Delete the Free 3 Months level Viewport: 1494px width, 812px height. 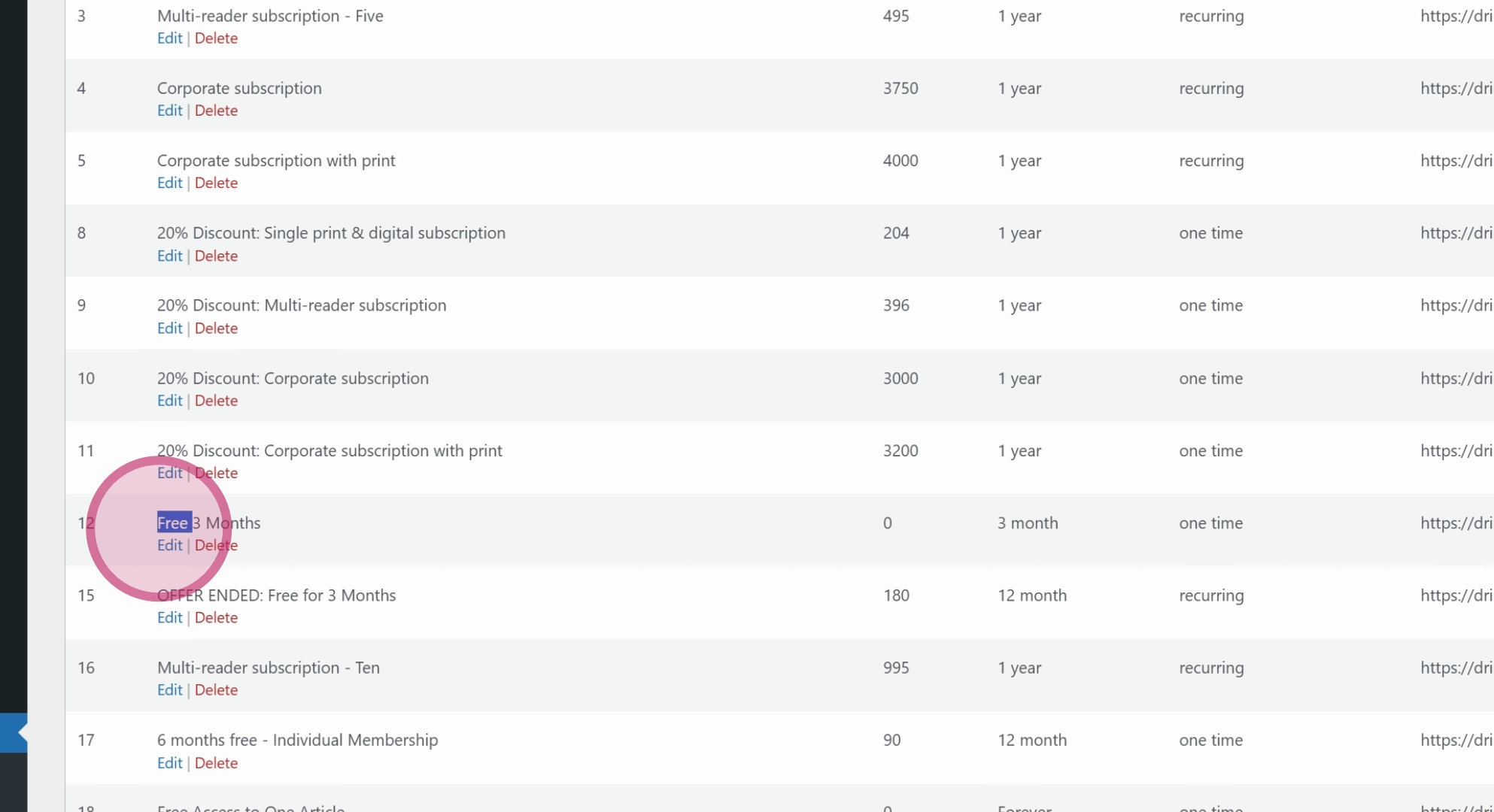216,545
